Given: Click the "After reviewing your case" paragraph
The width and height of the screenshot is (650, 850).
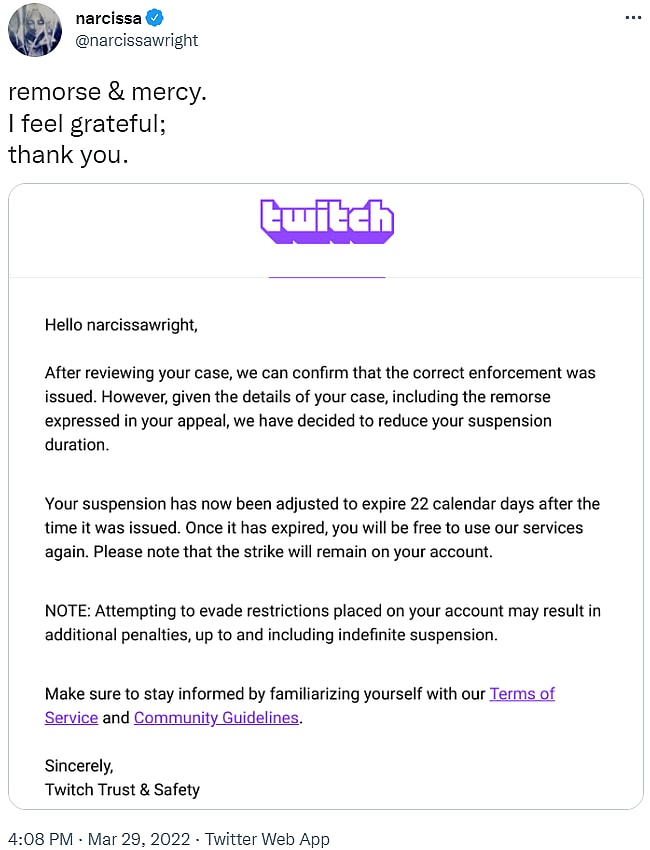Looking at the screenshot, I should click(x=320, y=408).
